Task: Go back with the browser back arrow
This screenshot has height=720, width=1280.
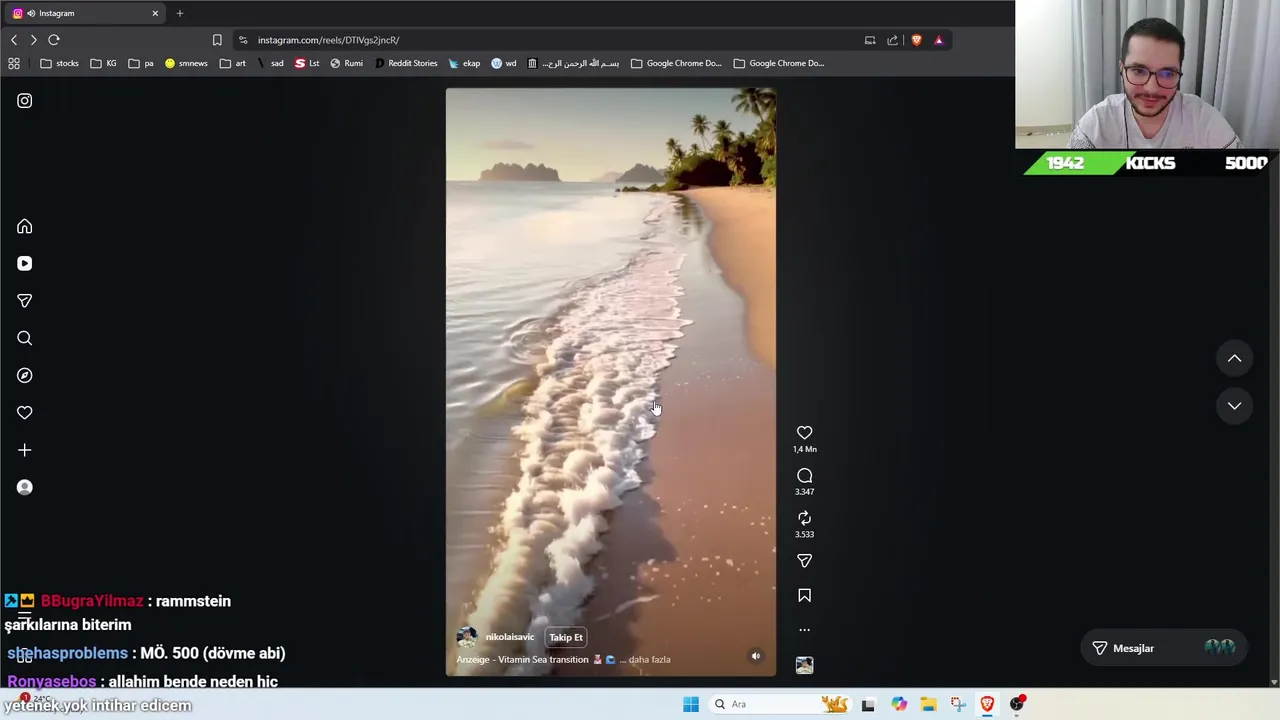Action: click(x=14, y=40)
